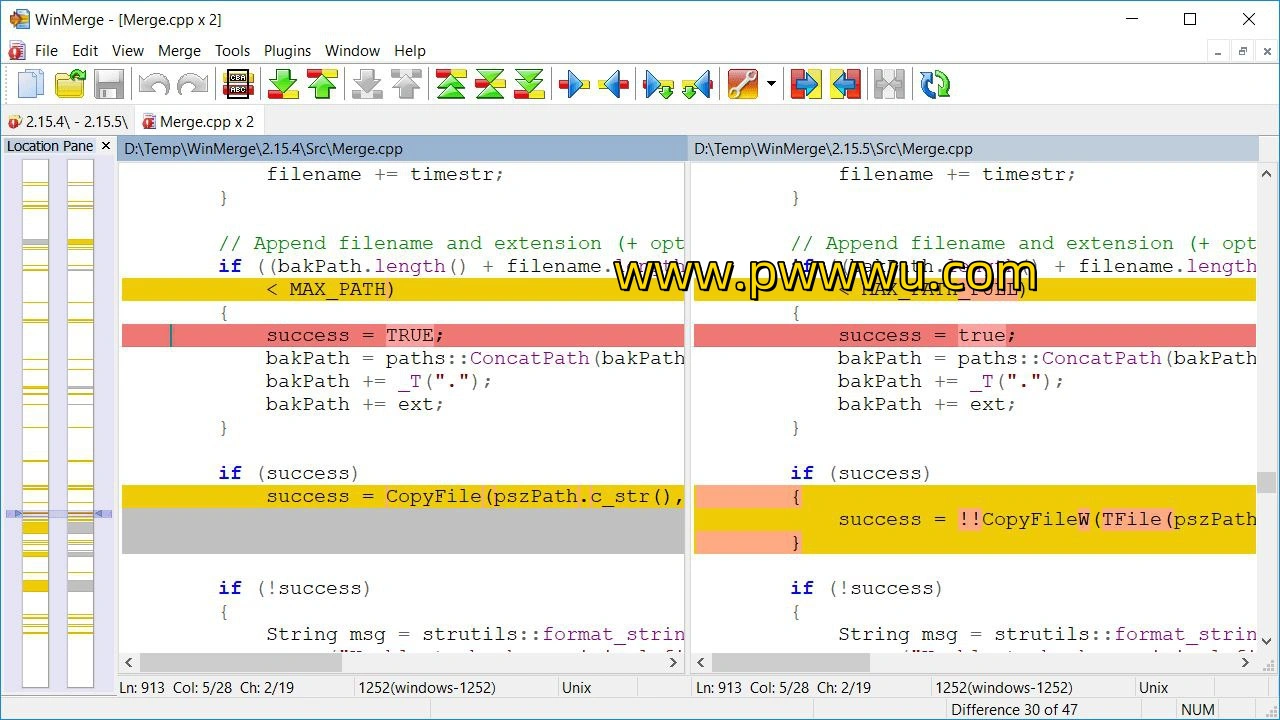Open files with the folder icon

70,84
